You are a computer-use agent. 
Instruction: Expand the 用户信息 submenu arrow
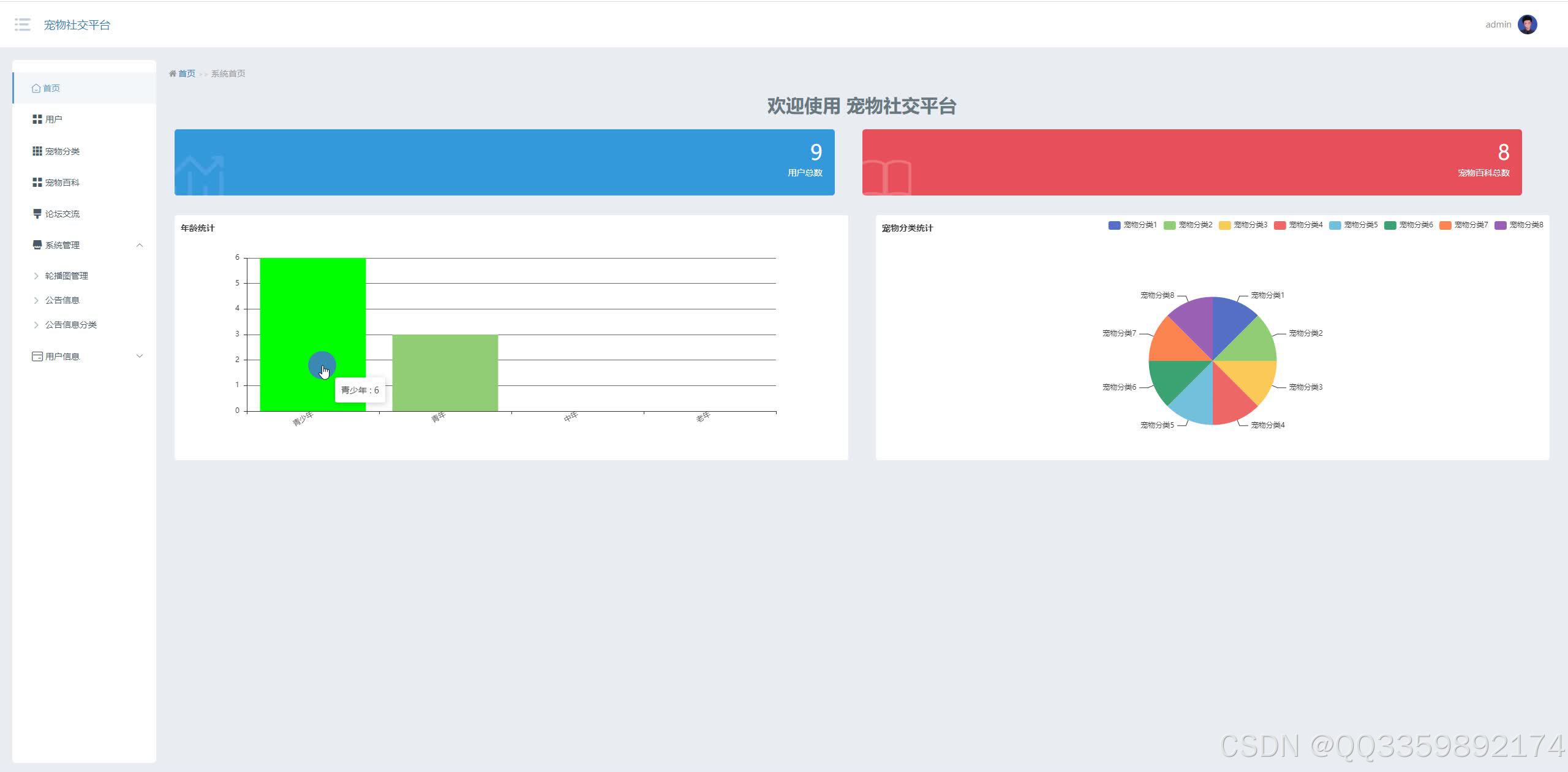pyautogui.click(x=140, y=356)
